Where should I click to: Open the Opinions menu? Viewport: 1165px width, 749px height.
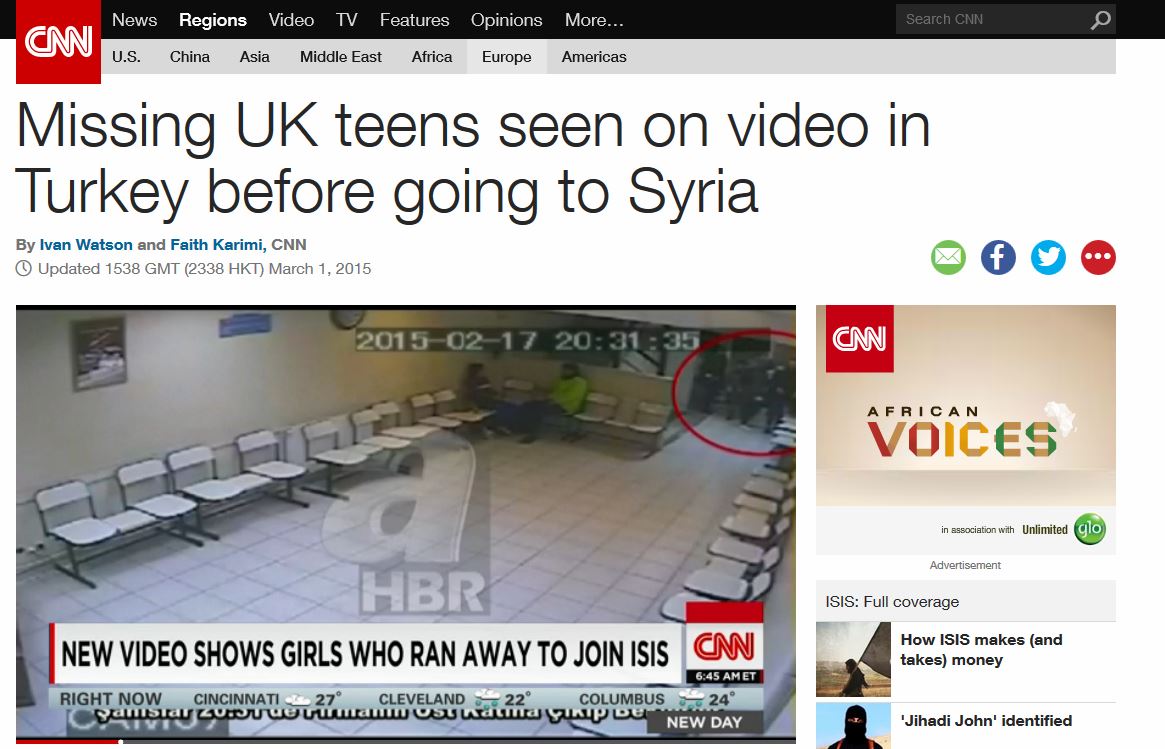pos(507,20)
